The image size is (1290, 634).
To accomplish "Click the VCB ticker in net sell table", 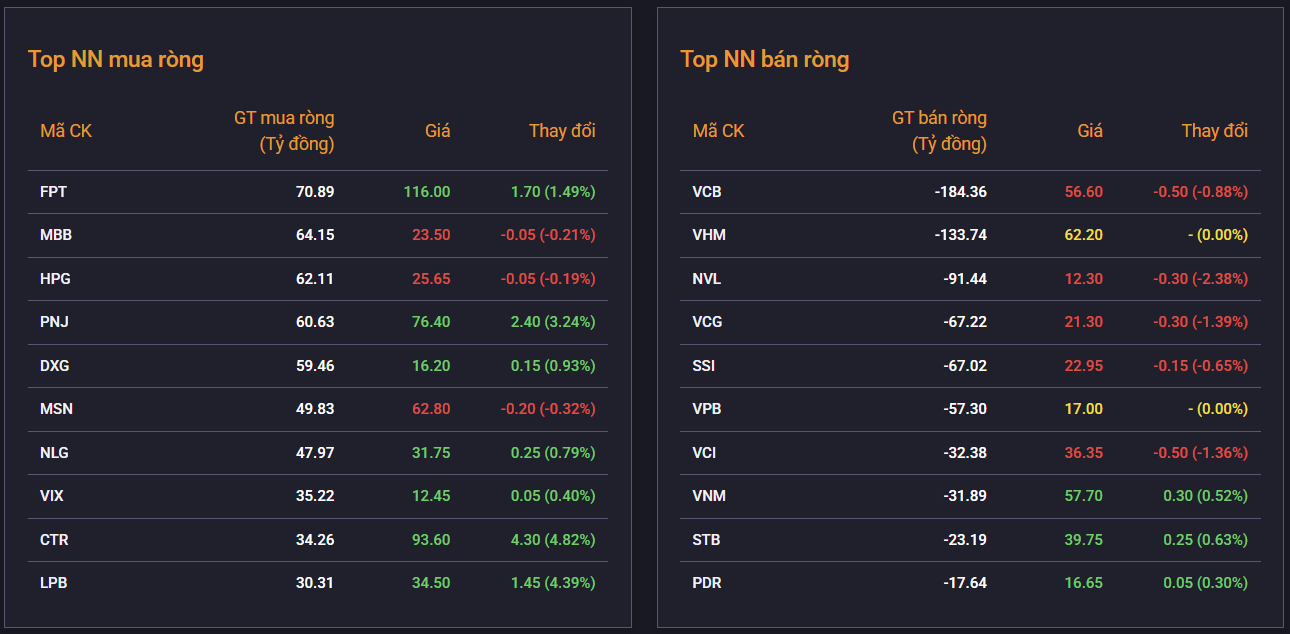I will pos(707,192).
